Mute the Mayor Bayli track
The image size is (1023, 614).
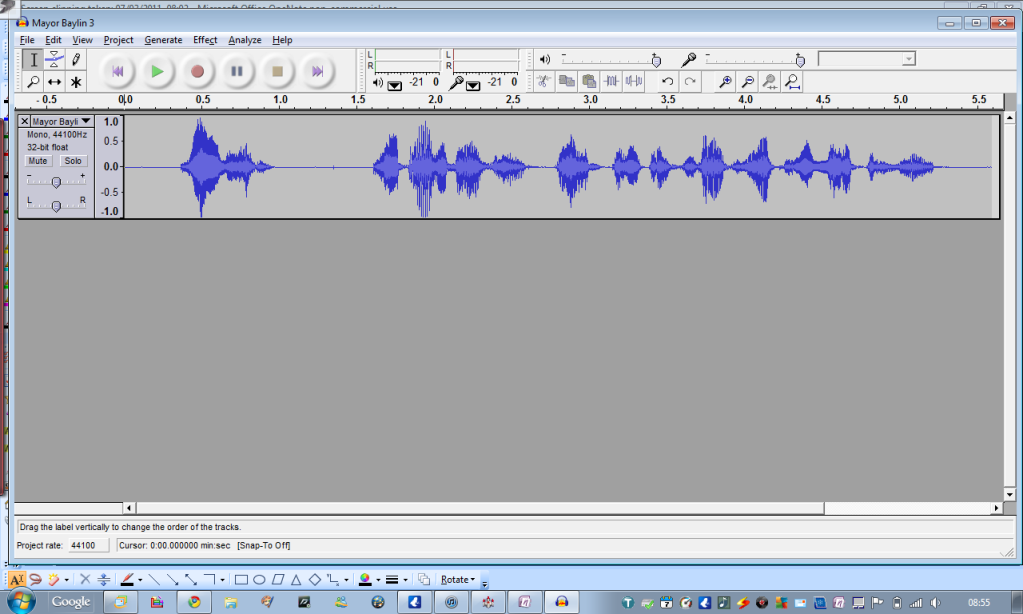point(38,161)
